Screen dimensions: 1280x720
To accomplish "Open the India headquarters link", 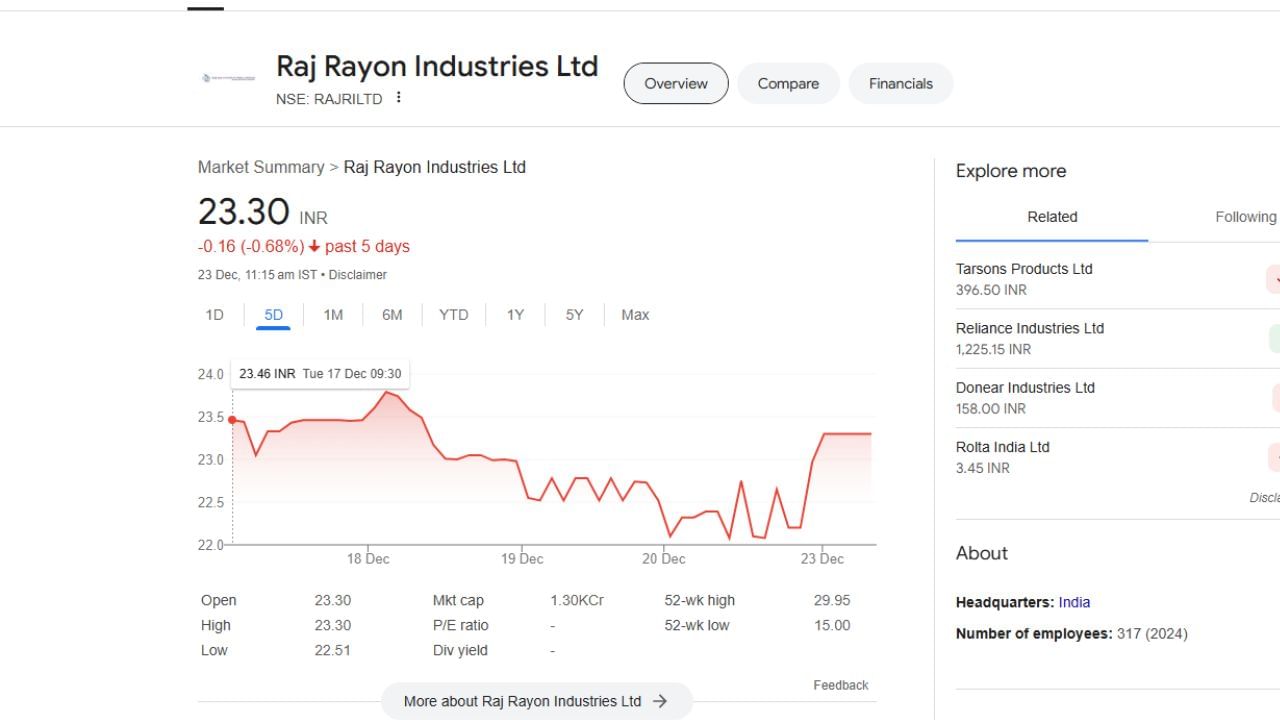I will 1074,602.
